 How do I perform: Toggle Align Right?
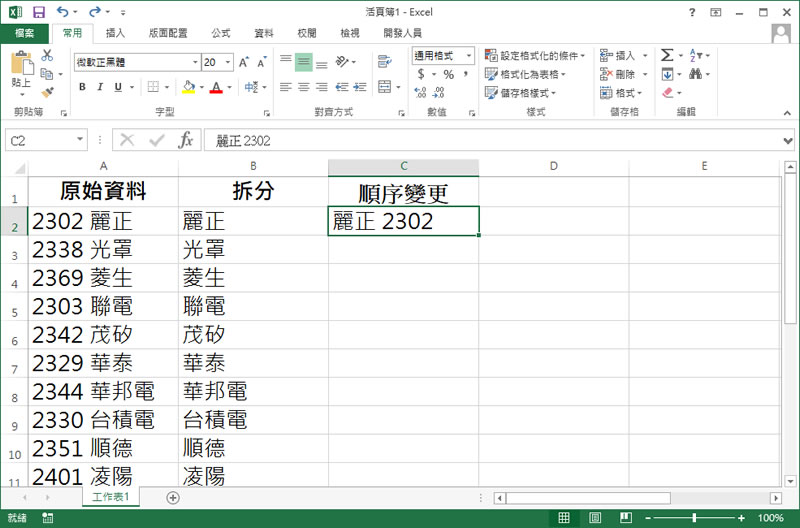[321, 87]
